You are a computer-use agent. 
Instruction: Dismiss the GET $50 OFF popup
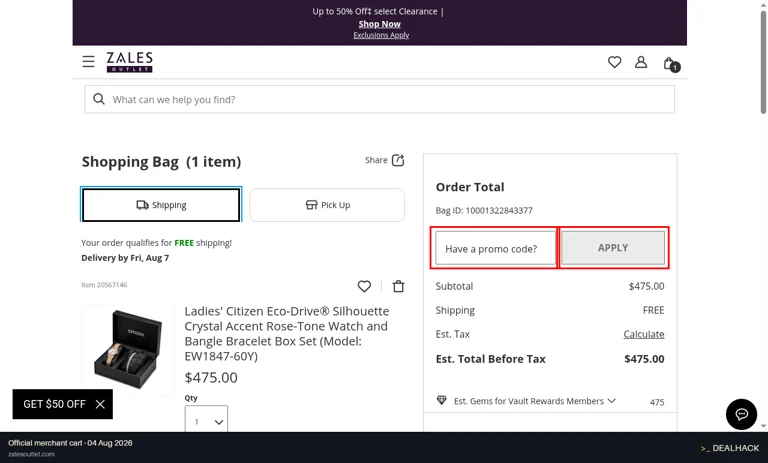pos(100,404)
